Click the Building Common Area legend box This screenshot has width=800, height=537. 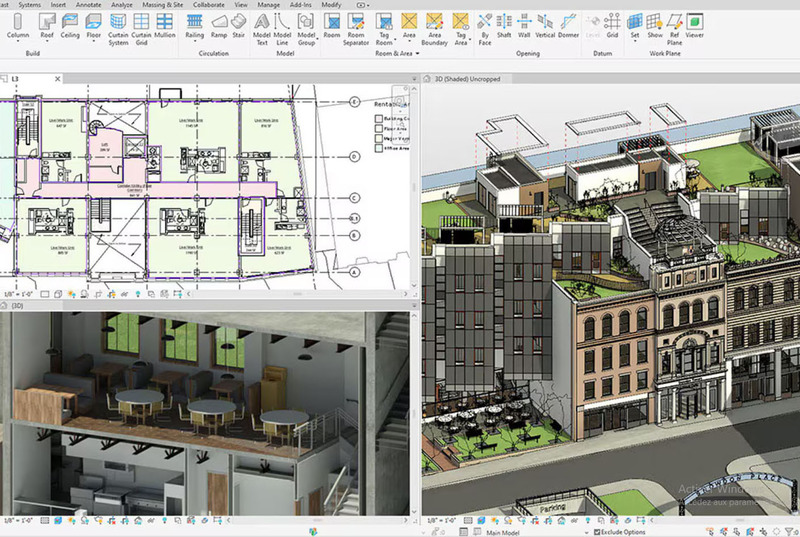[378, 118]
